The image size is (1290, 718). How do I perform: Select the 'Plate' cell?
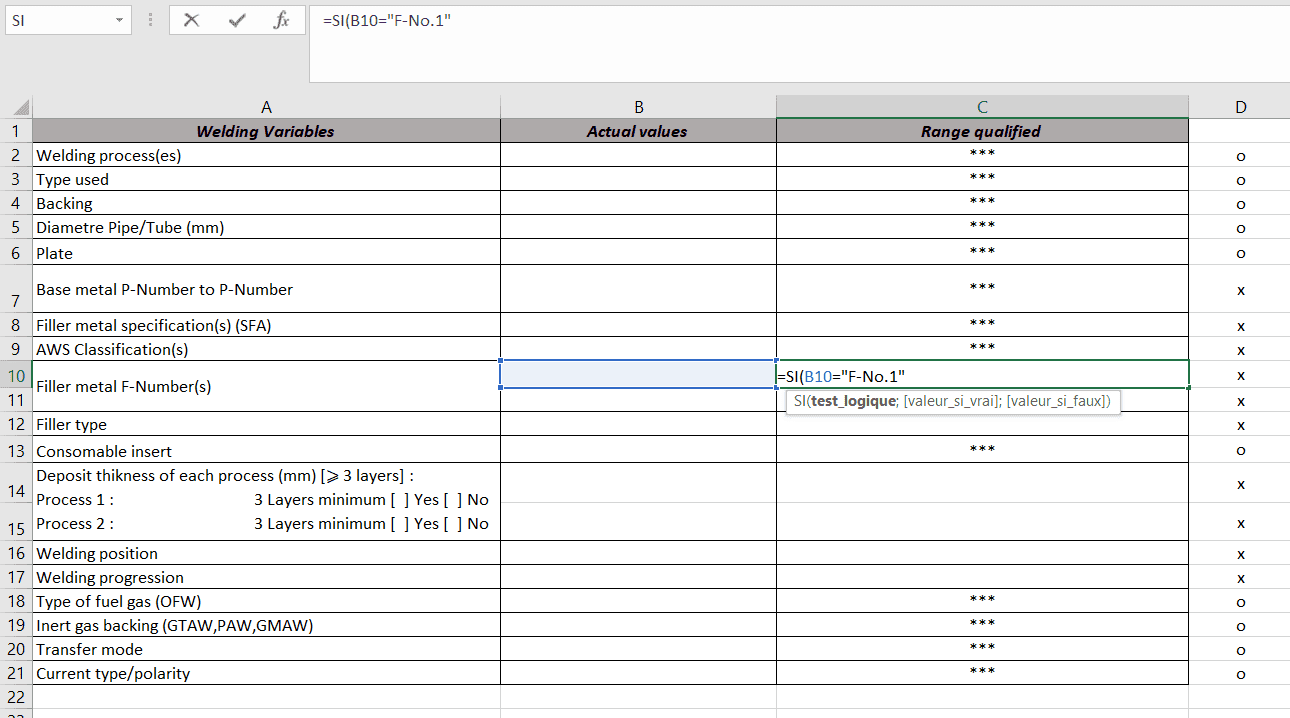pos(266,252)
